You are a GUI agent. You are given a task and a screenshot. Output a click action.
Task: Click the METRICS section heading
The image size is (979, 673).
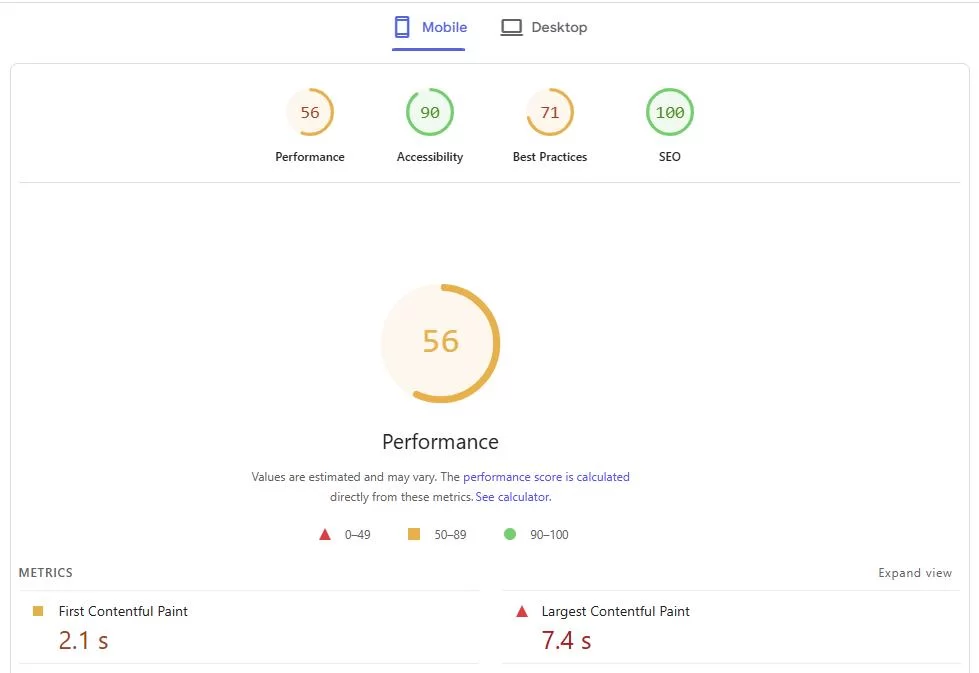(x=45, y=572)
